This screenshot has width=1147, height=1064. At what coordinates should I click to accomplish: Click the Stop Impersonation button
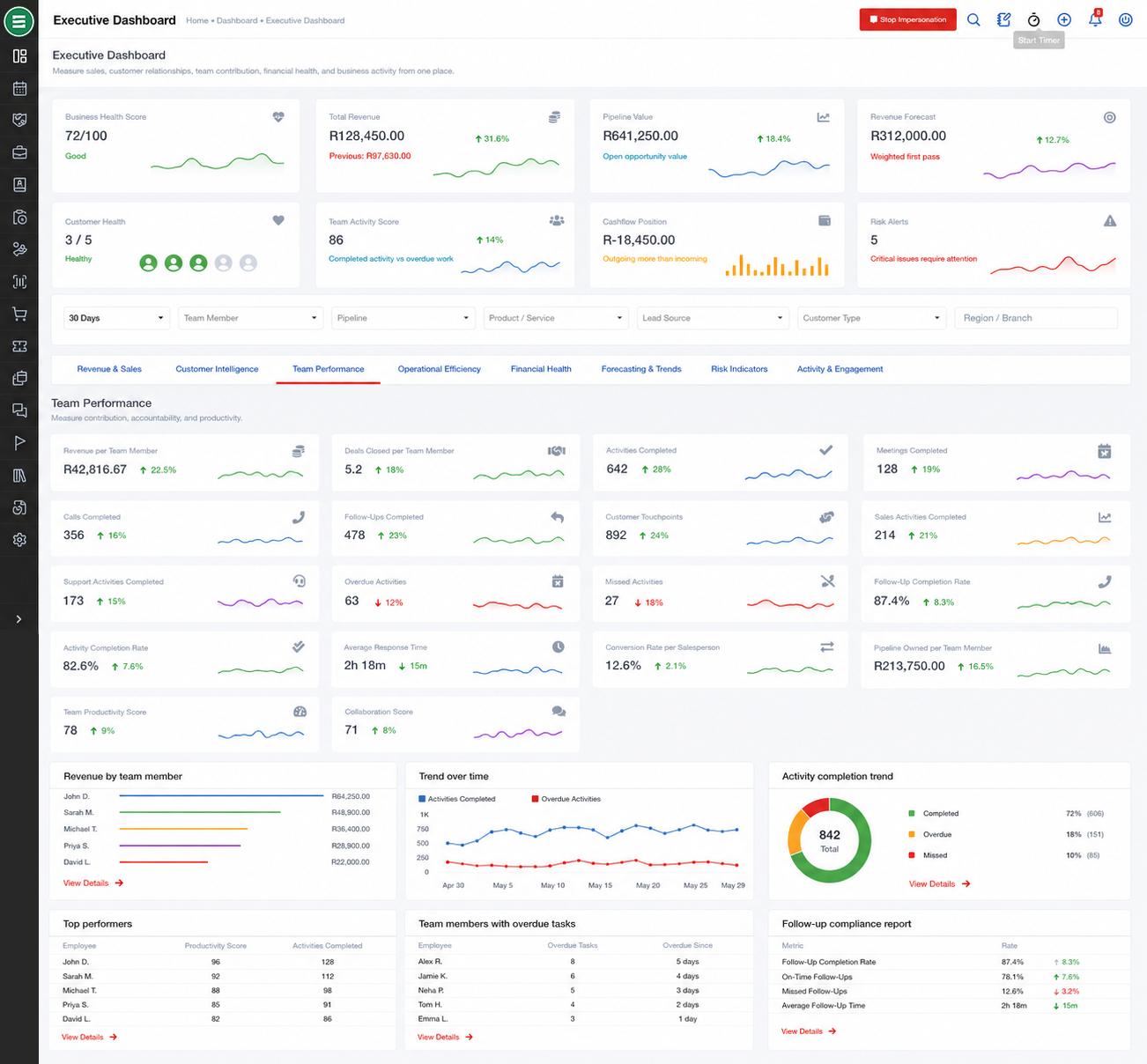click(x=907, y=19)
